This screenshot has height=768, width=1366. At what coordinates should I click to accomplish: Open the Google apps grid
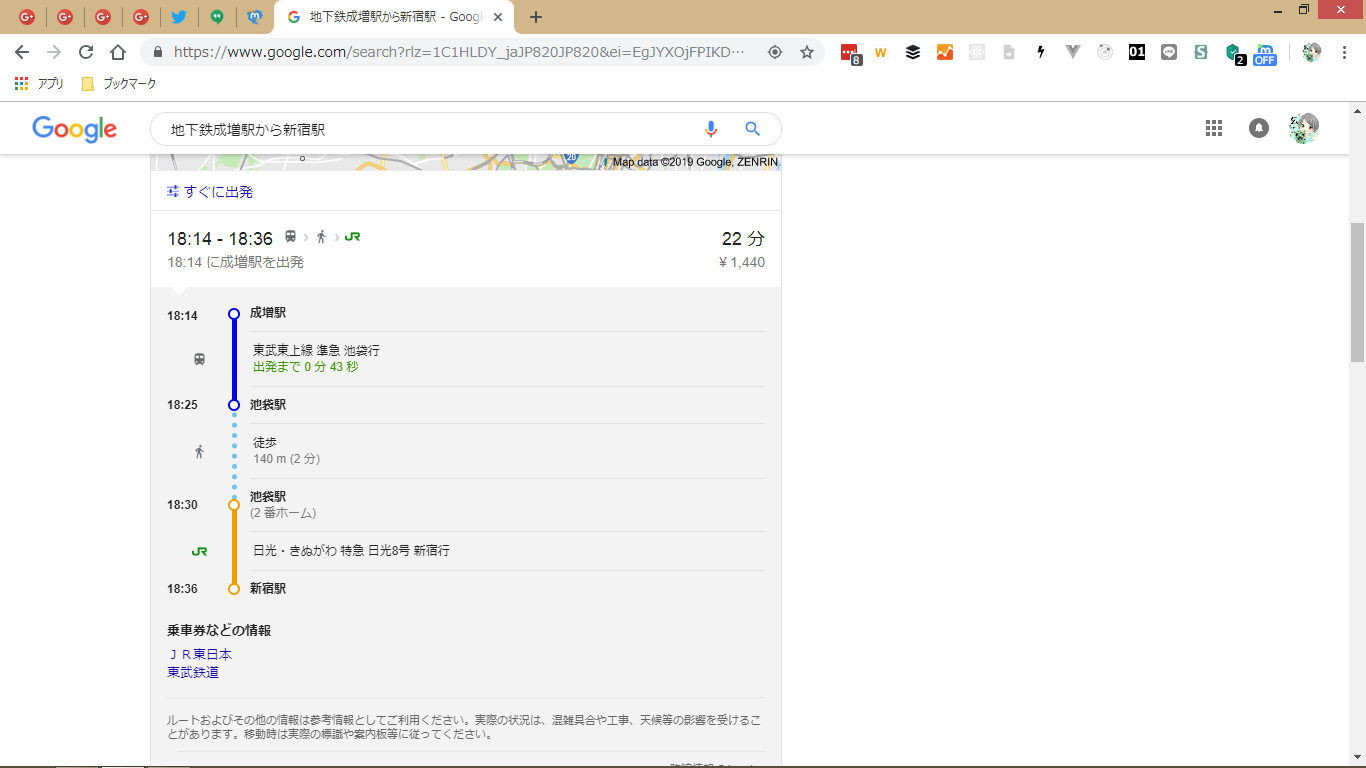pos(1214,128)
